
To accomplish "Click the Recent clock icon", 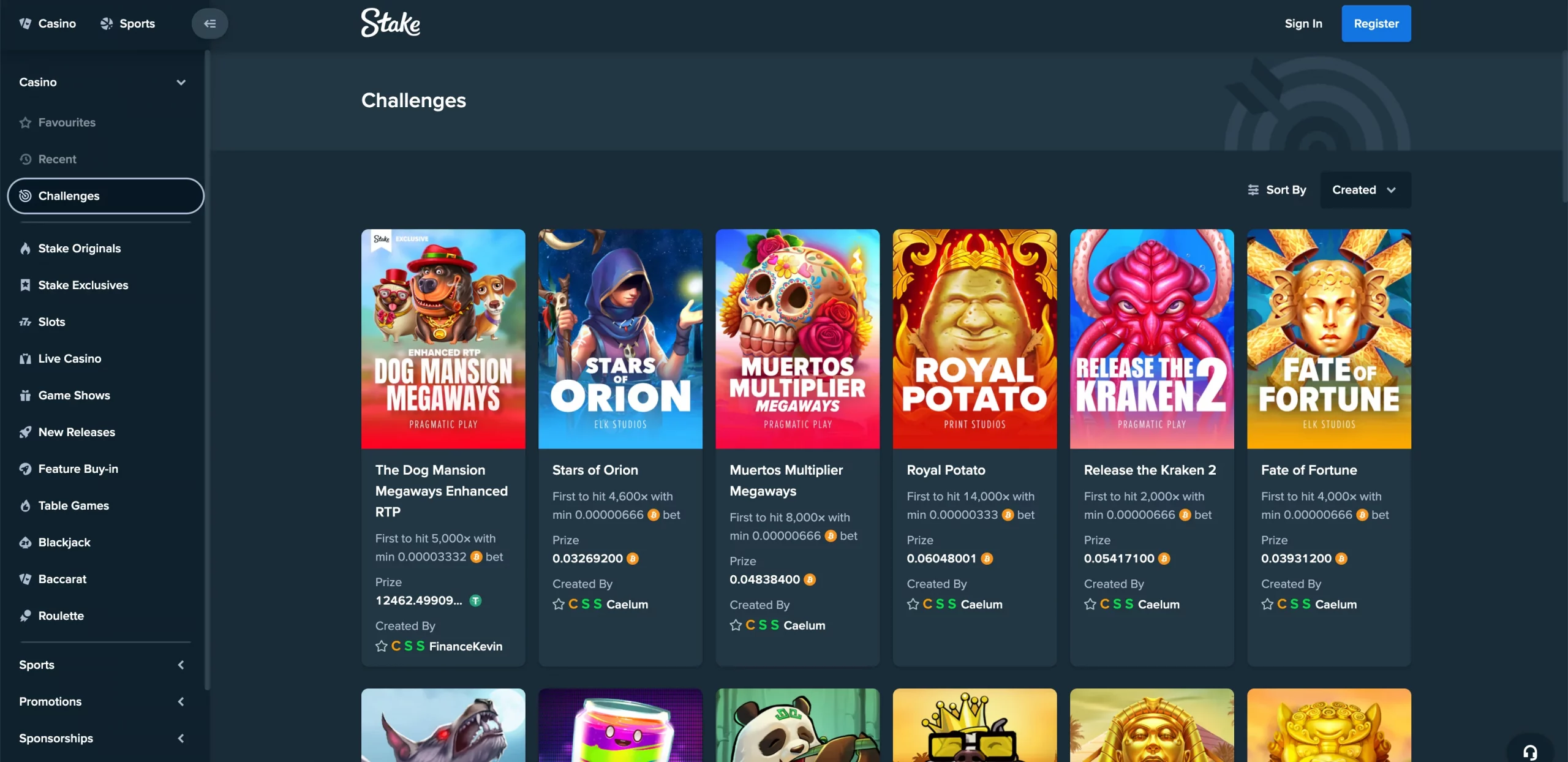I will tap(25, 159).
